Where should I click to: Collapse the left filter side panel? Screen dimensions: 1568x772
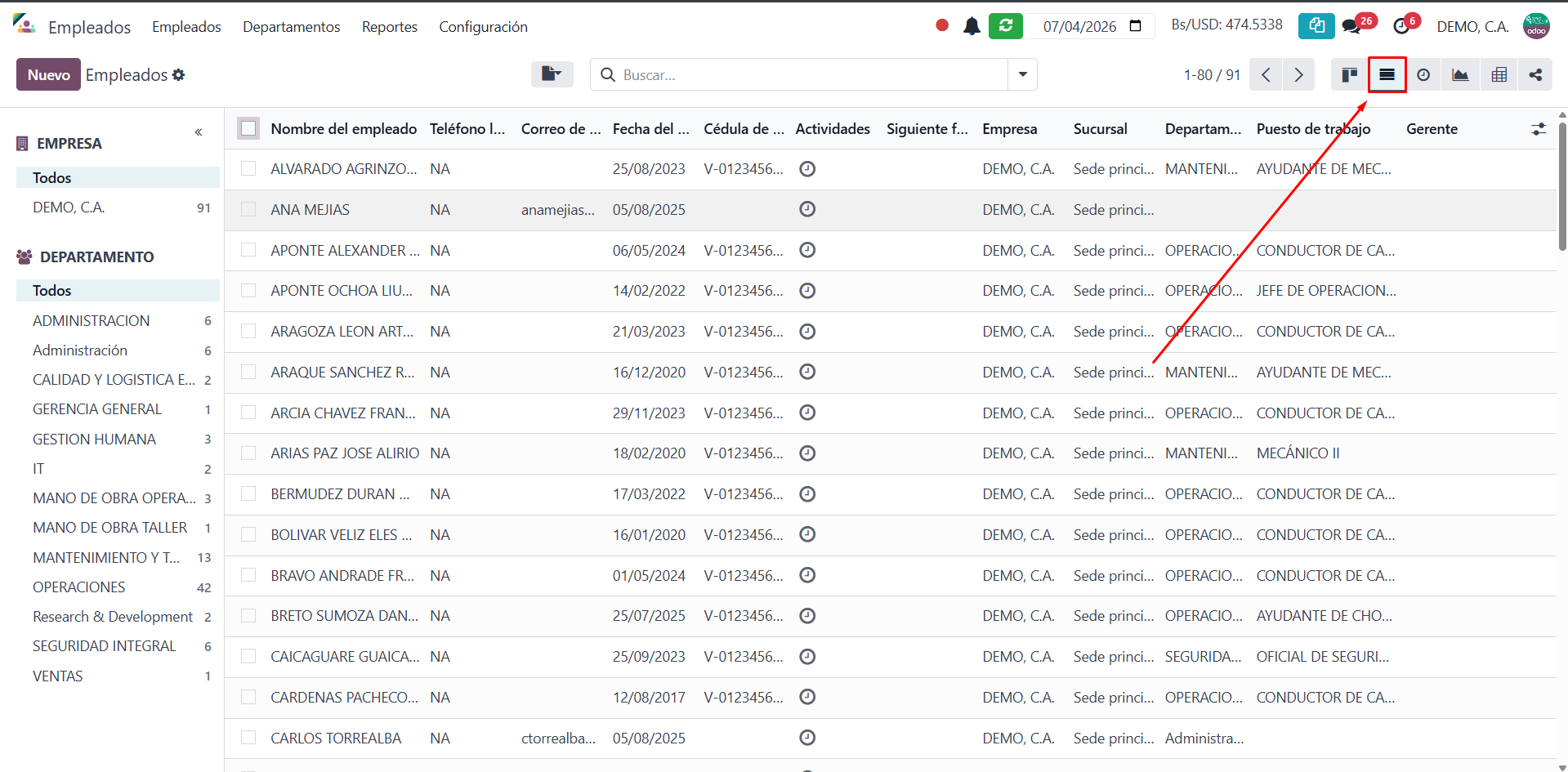[199, 132]
